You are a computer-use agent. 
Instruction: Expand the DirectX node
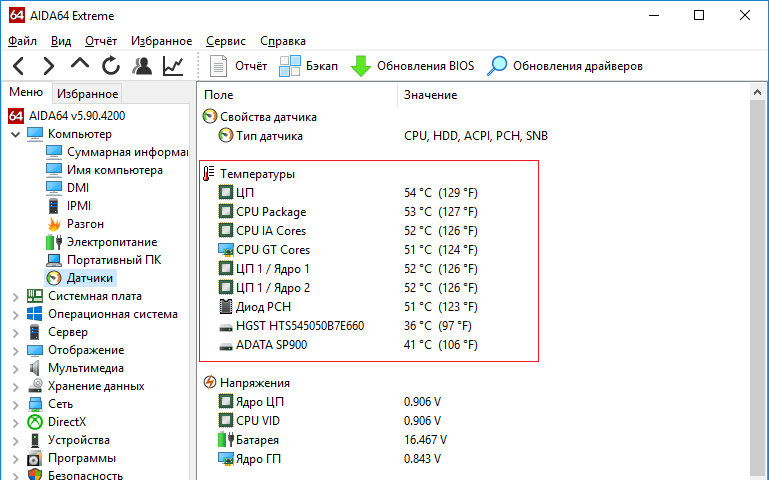15,422
